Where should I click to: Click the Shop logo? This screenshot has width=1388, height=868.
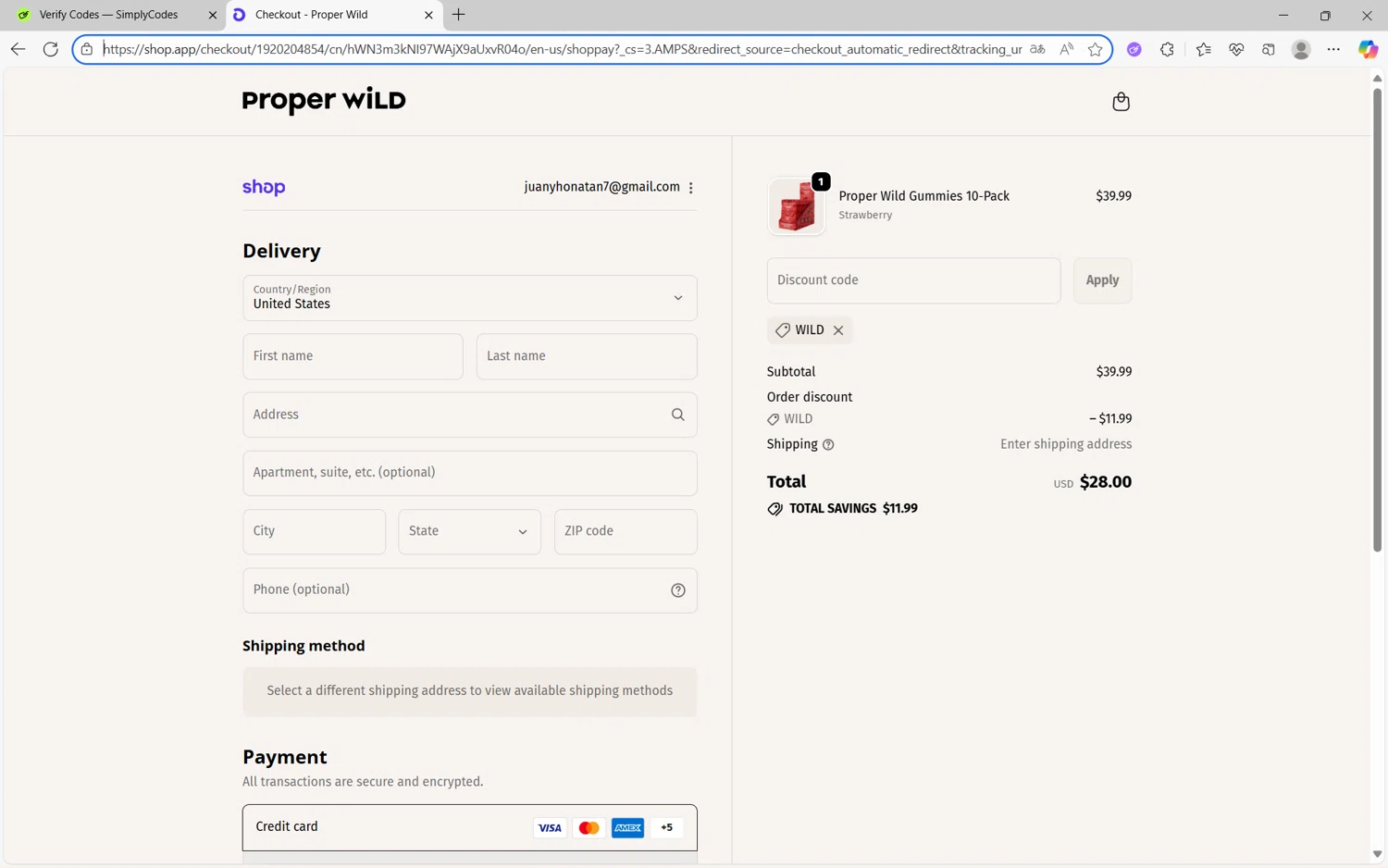coord(264,187)
